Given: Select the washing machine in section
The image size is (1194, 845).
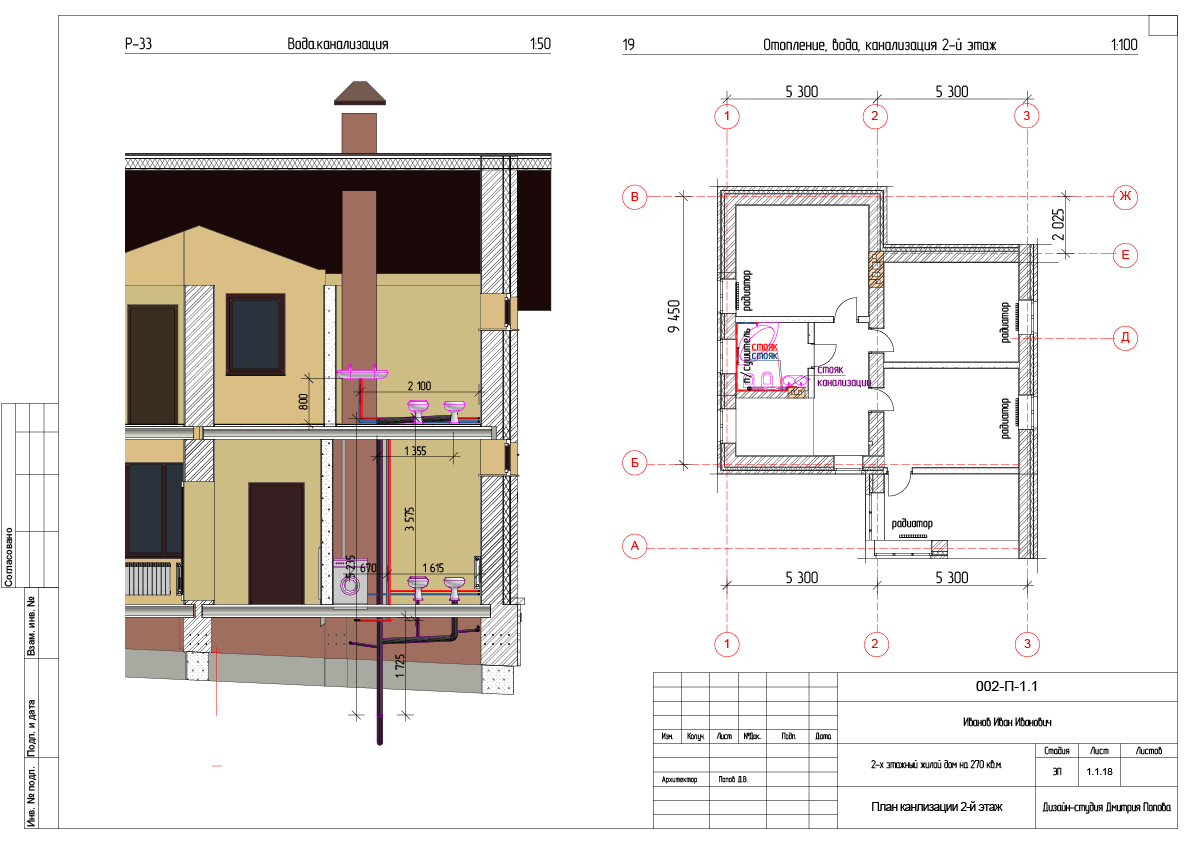Looking at the screenshot, I should (x=350, y=584).
